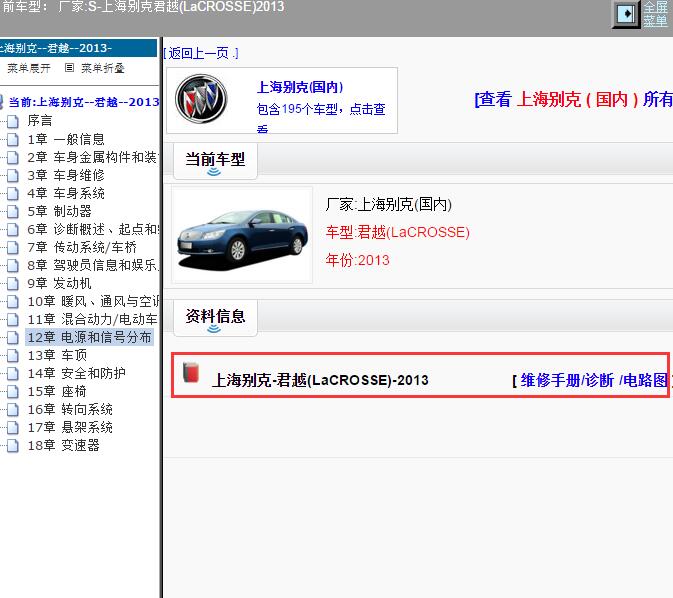Select chapter 2章 车身金属构件
673x598 pixels.
(x=93, y=157)
